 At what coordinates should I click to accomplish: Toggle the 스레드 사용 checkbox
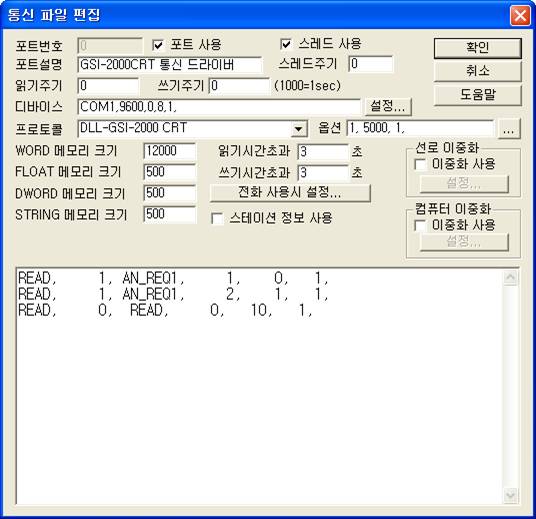coord(286,44)
